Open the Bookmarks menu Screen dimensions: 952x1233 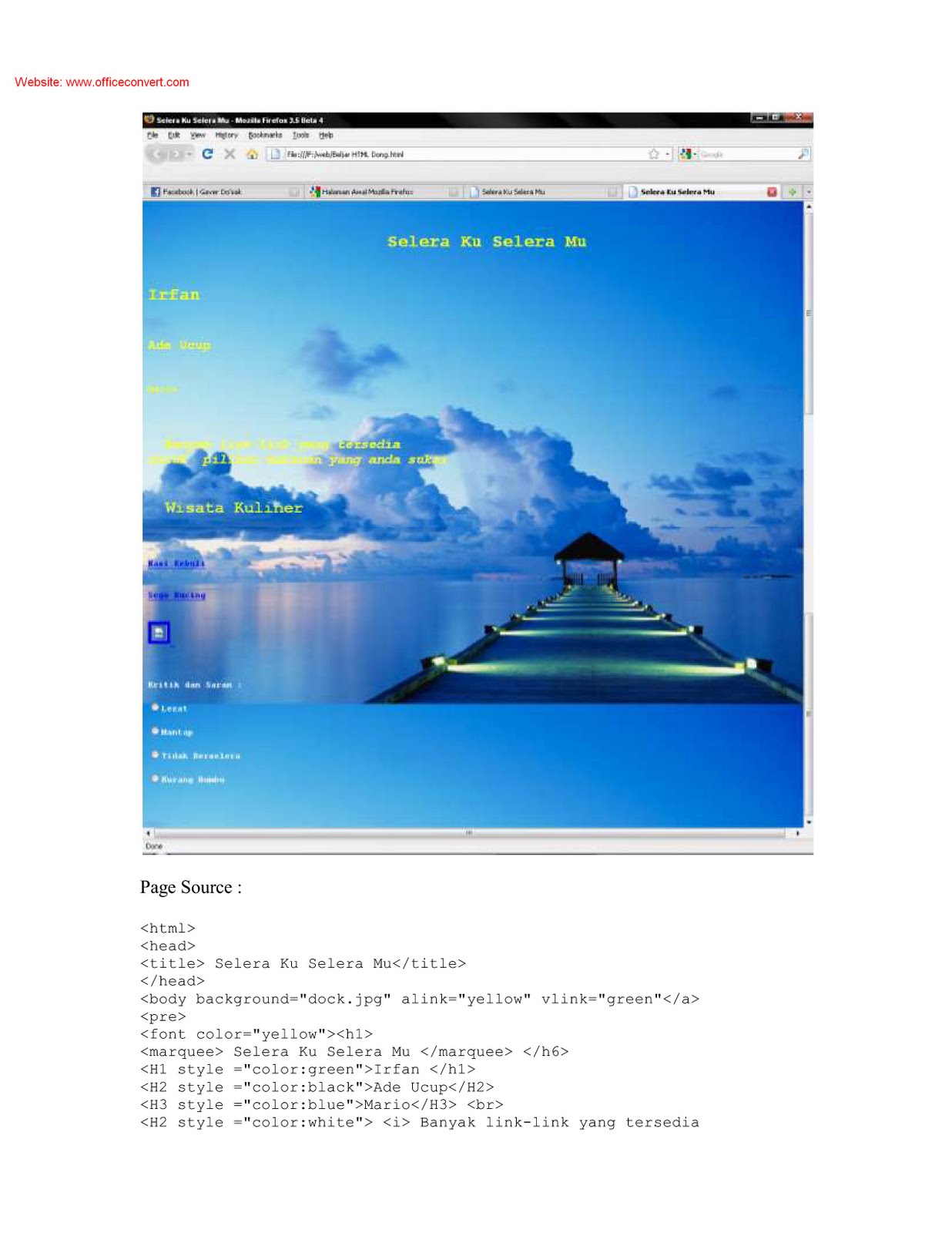point(265,135)
